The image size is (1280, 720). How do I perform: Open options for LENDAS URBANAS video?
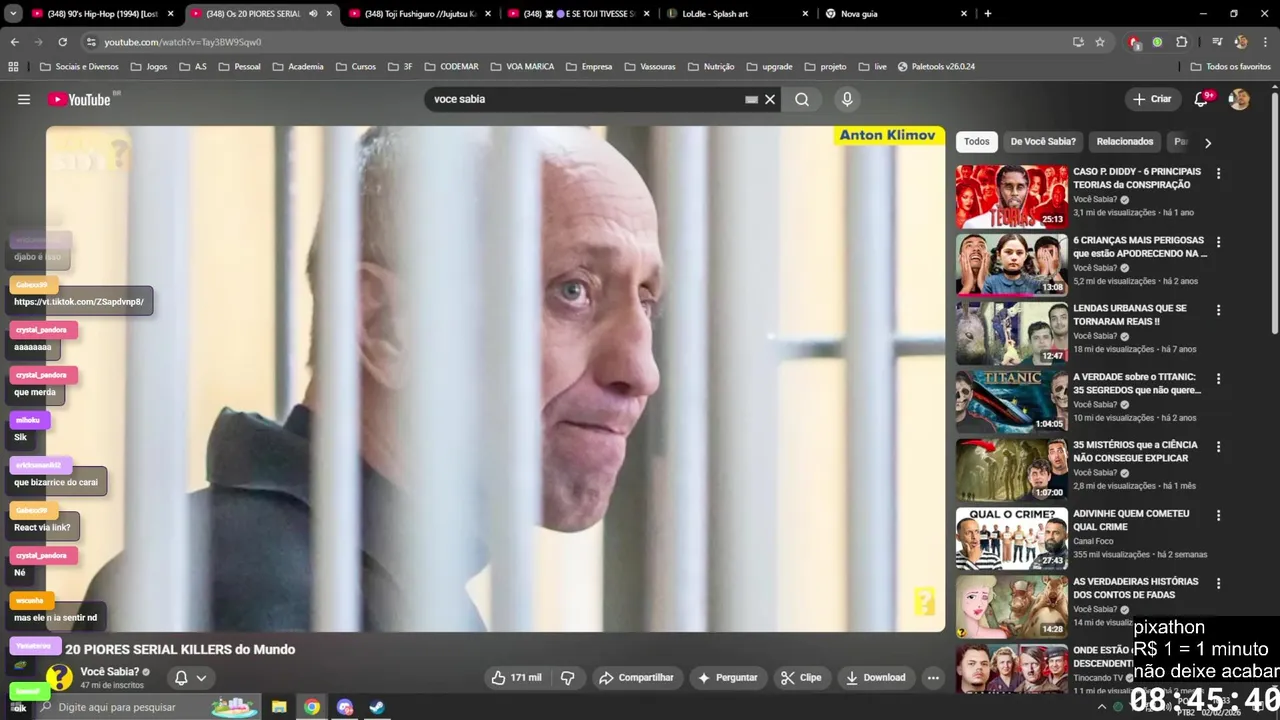coord(1218,310)
